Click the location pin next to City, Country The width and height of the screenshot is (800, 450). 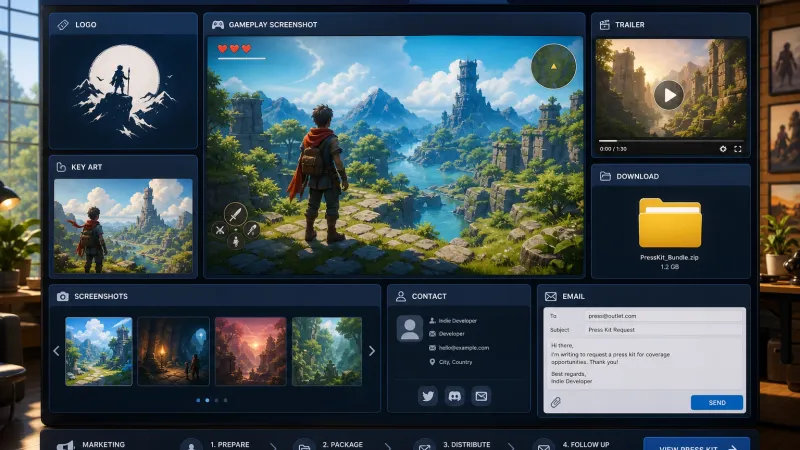click(x=432, y=362)
